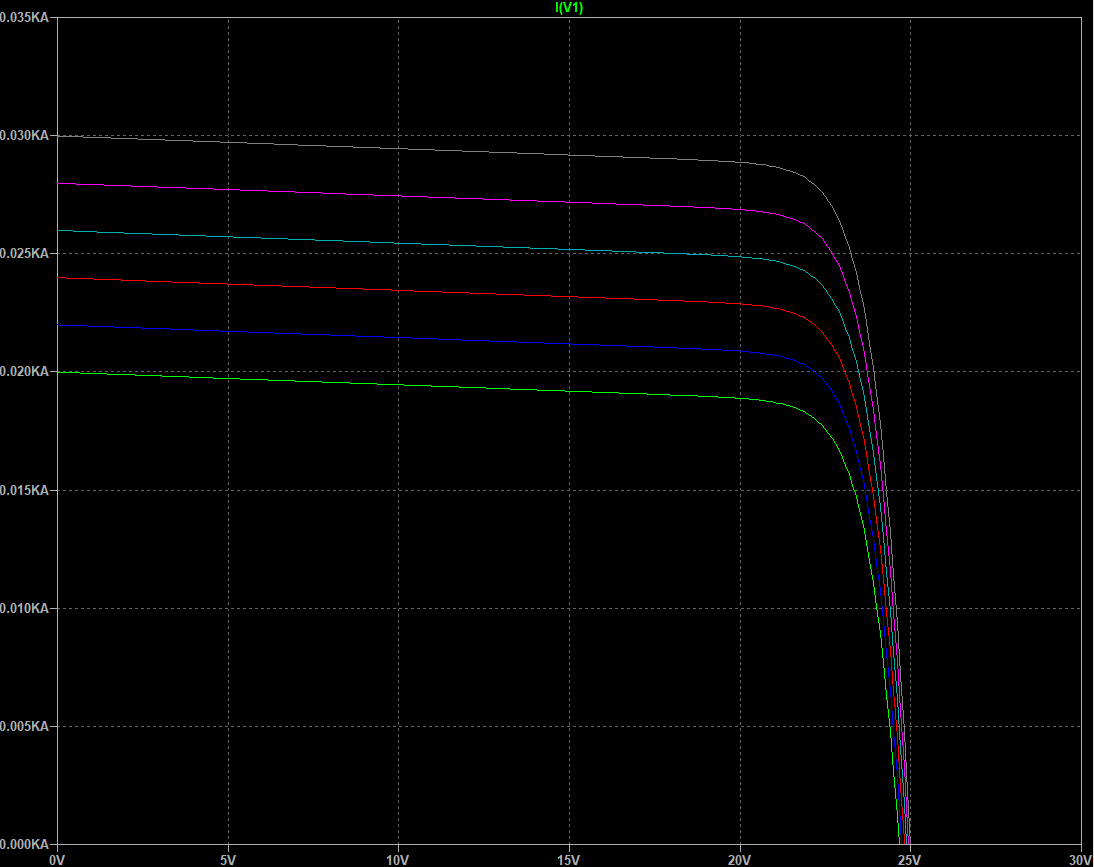
Task: Click the 5V horizontal axis label
Action: point(228,858)
